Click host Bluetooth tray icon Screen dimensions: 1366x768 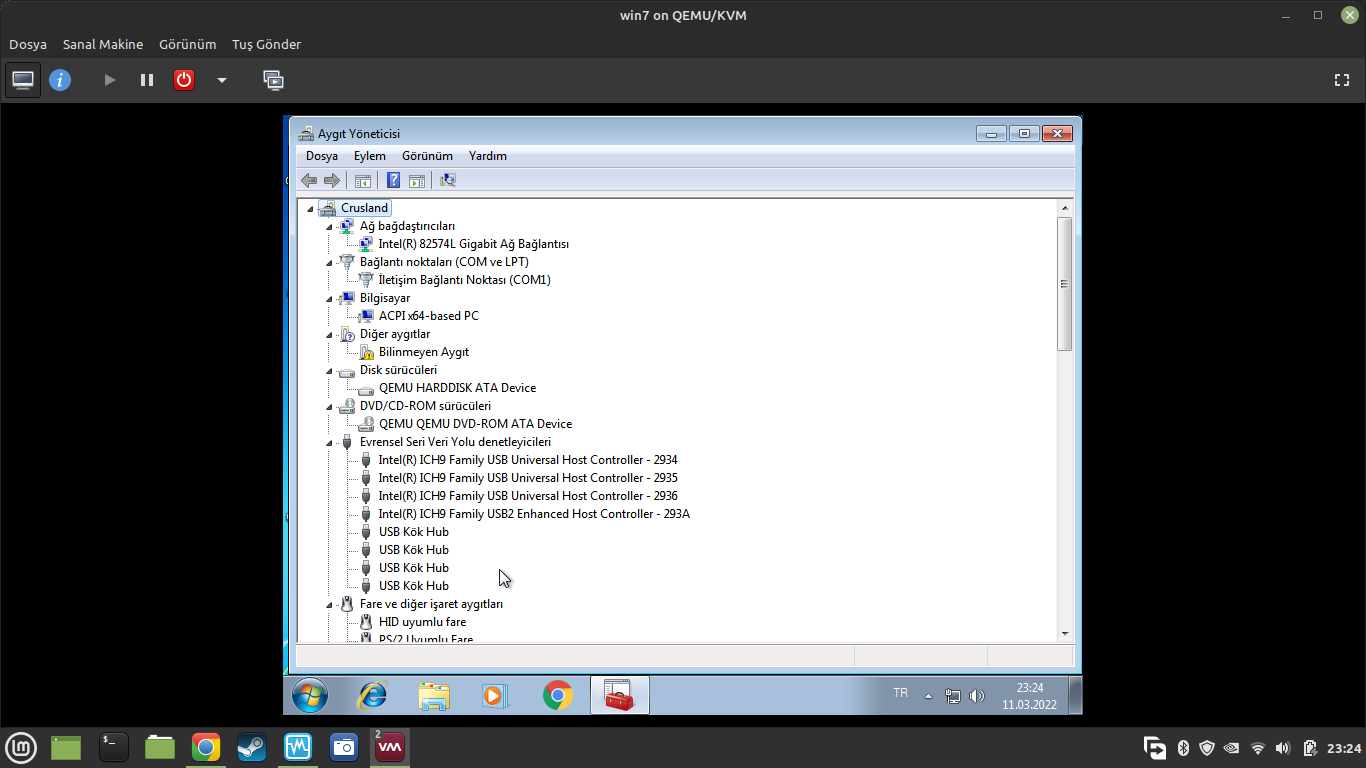[1182, 748]
